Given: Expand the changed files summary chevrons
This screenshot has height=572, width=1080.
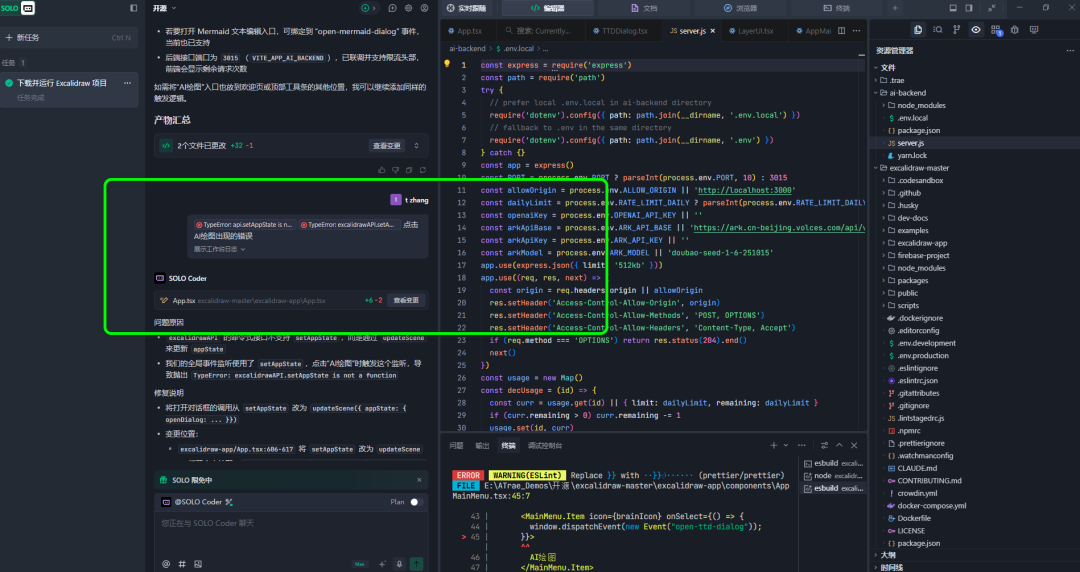Looking at the screenshot, I should tap(416, 145).
